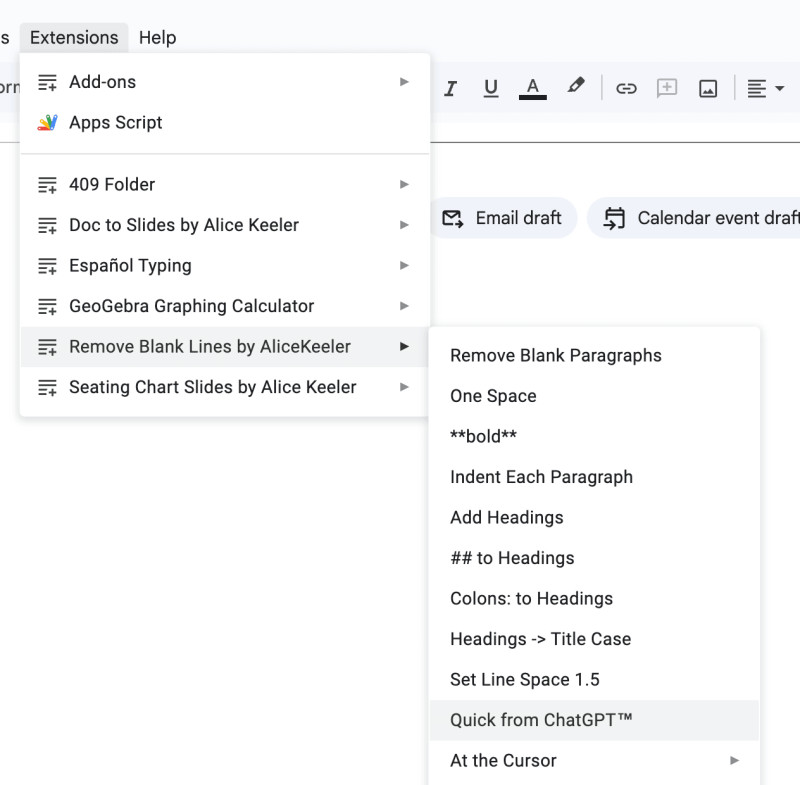Toggle Underline formatting
Viewport: 800px width, 785px height.
(x=491, y=88)
